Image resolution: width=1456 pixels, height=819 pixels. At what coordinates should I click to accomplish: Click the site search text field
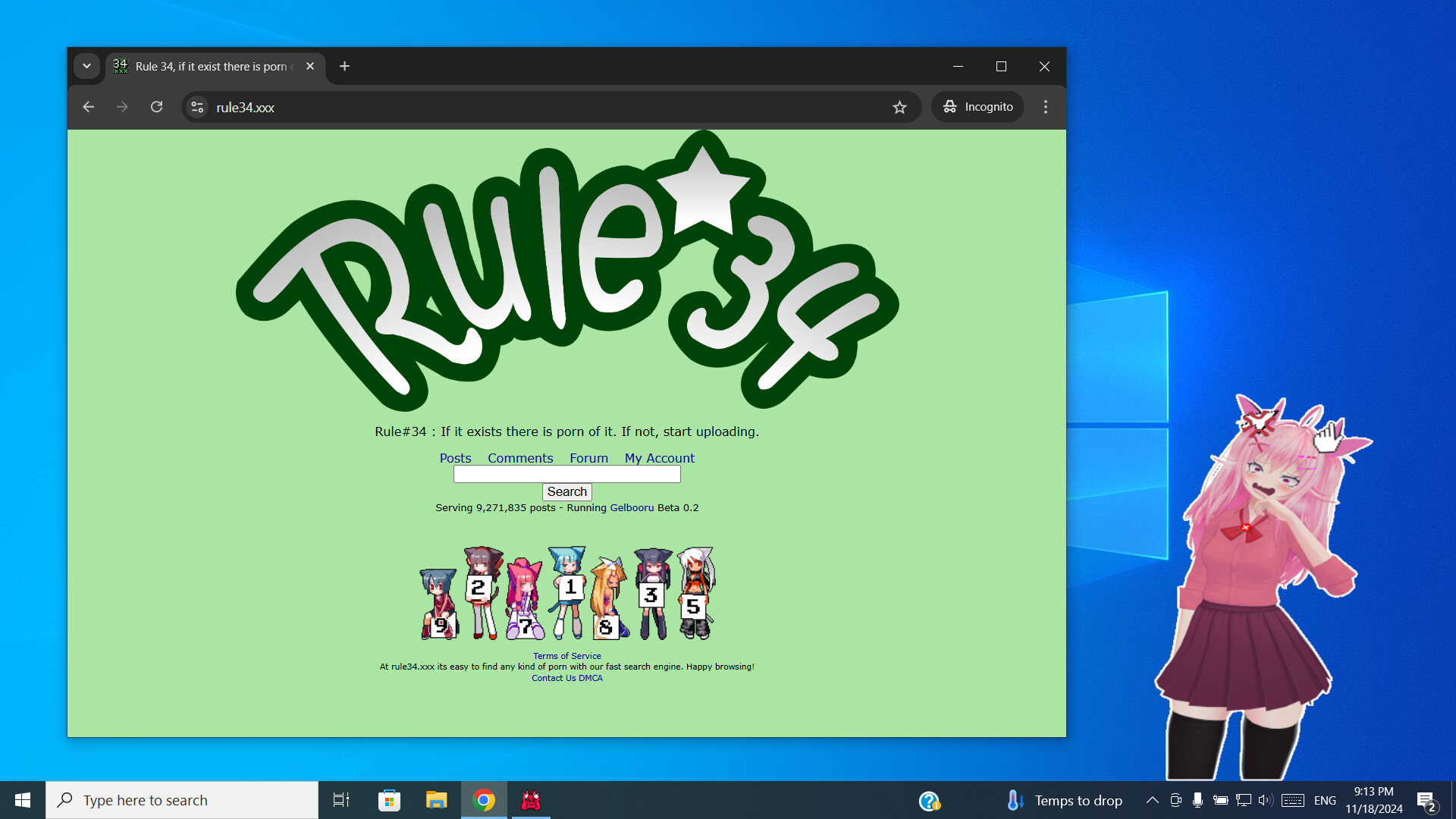[566, 474]
